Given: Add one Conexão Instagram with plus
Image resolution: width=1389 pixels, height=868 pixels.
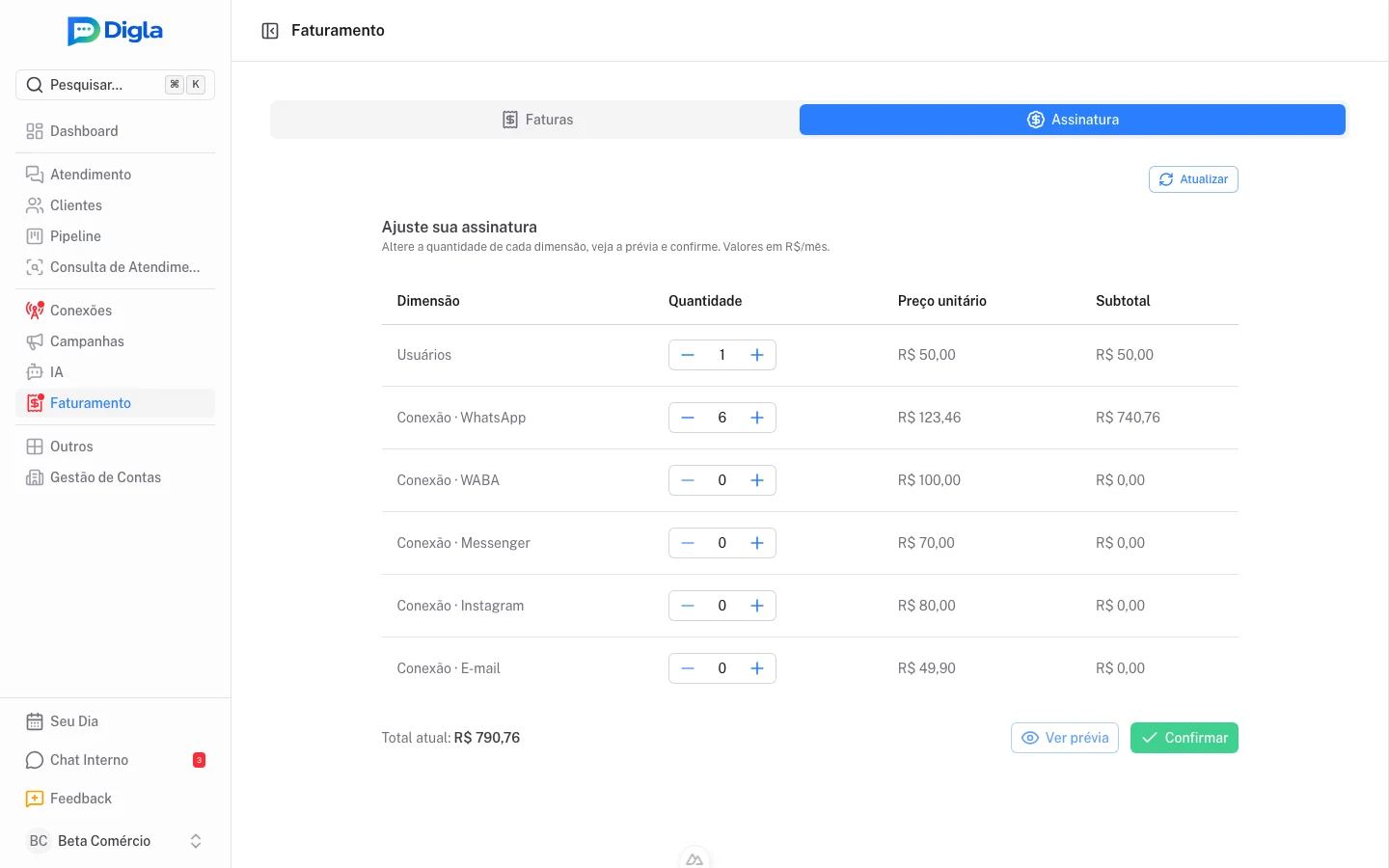Looking at the screenshot, I should coord(757,606).
